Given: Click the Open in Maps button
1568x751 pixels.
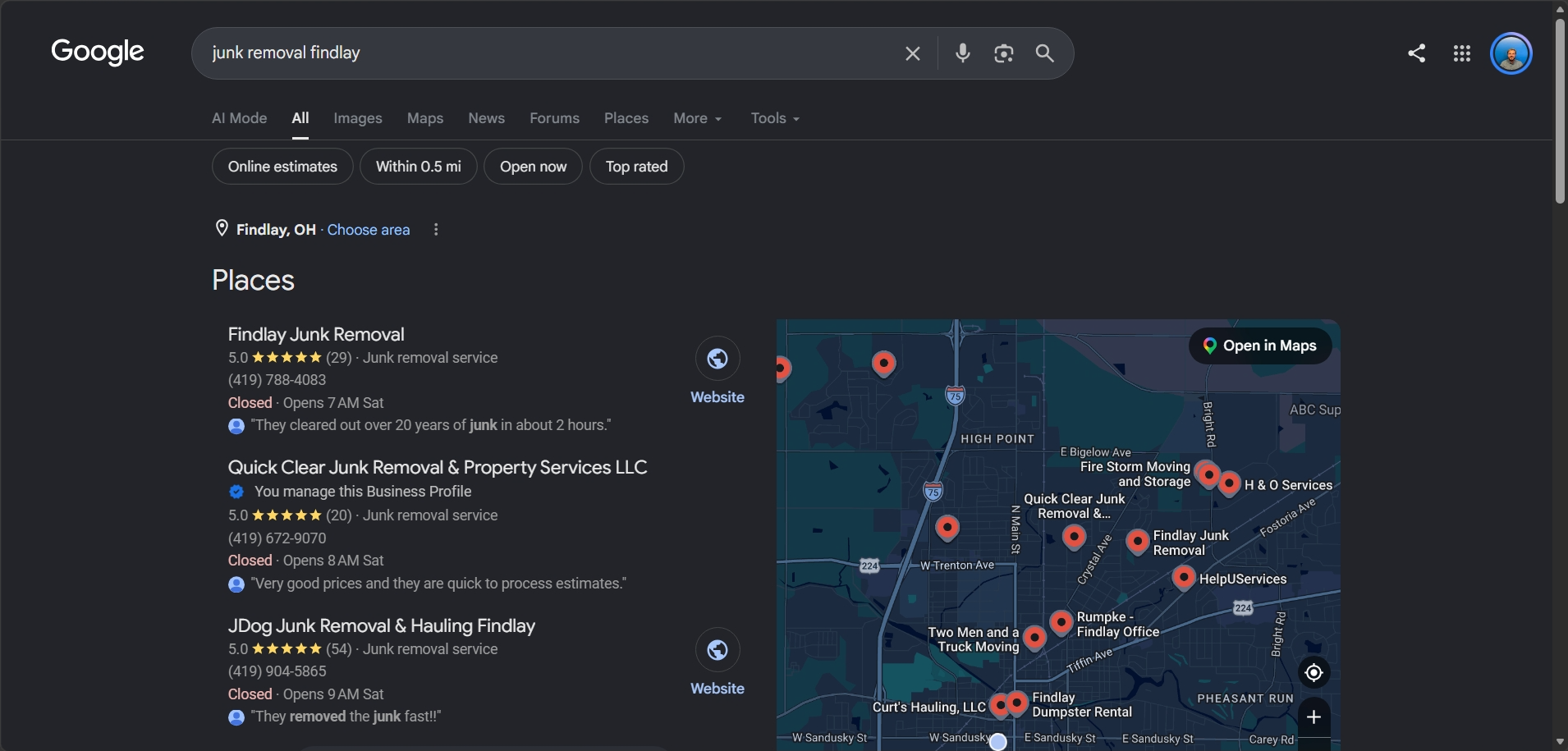Looking at the screenshot, I should (x=1260, y=346).
